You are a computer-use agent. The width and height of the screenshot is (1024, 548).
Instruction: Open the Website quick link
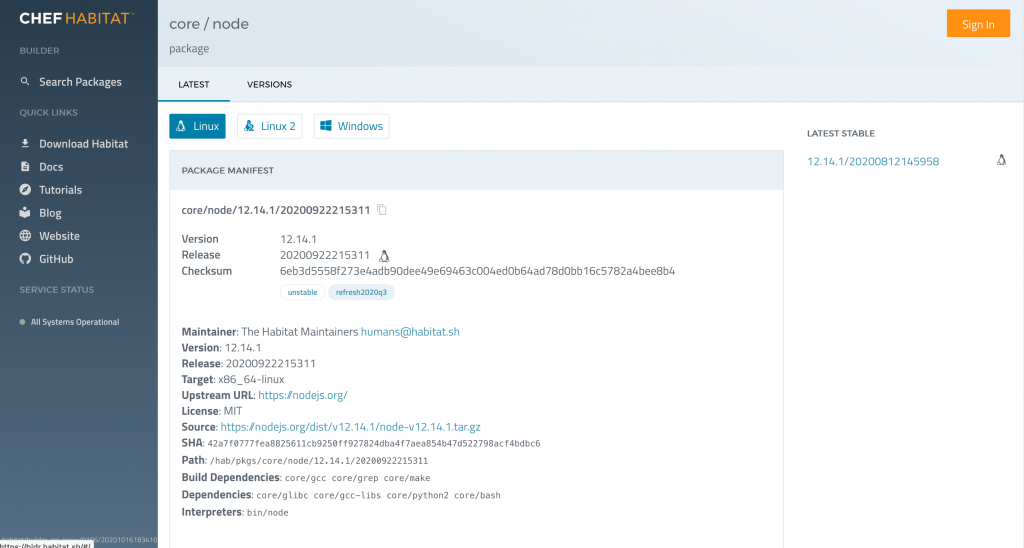pos(59,236)
